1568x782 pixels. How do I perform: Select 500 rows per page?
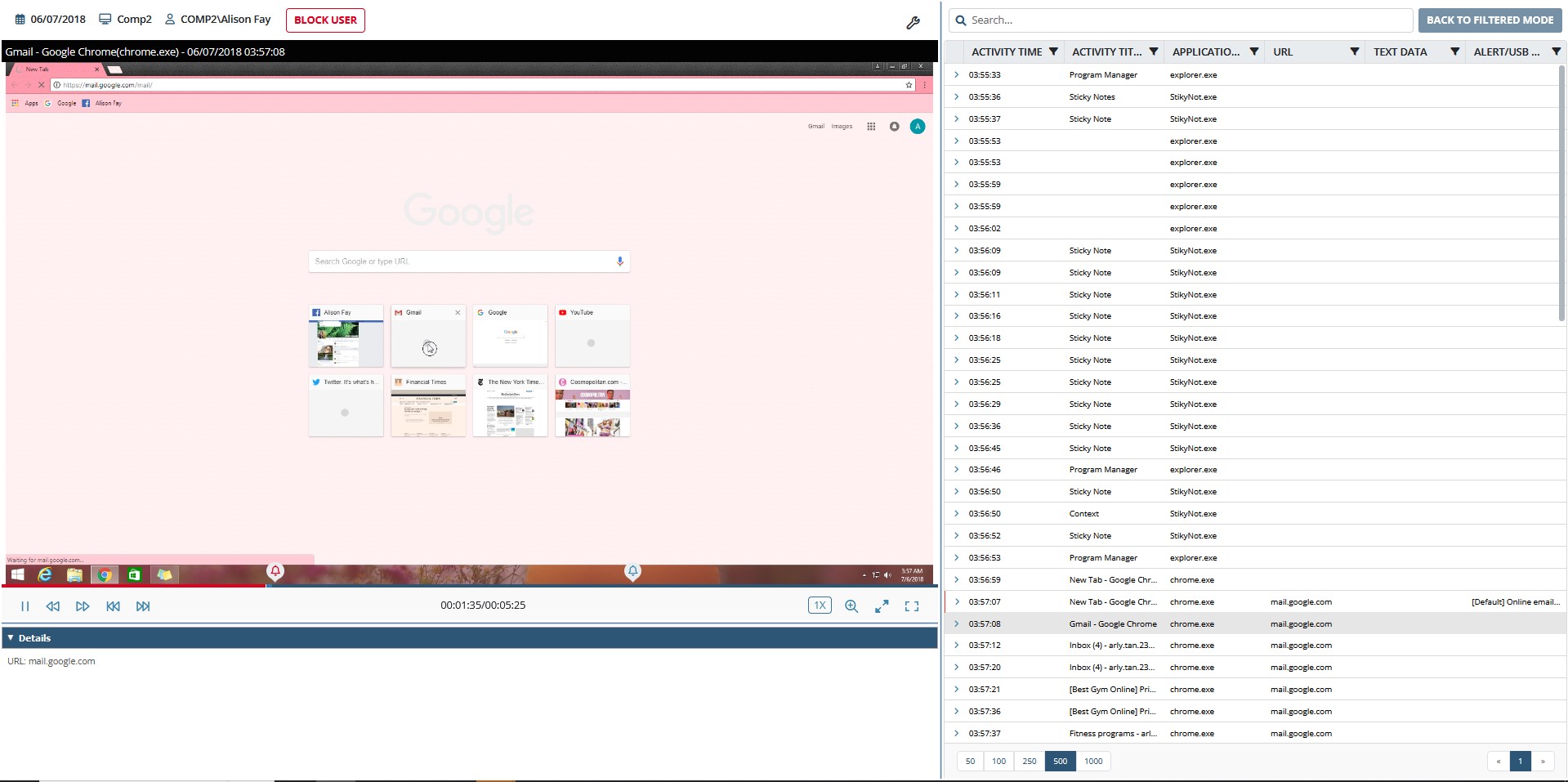click(x=1060, y=761)
